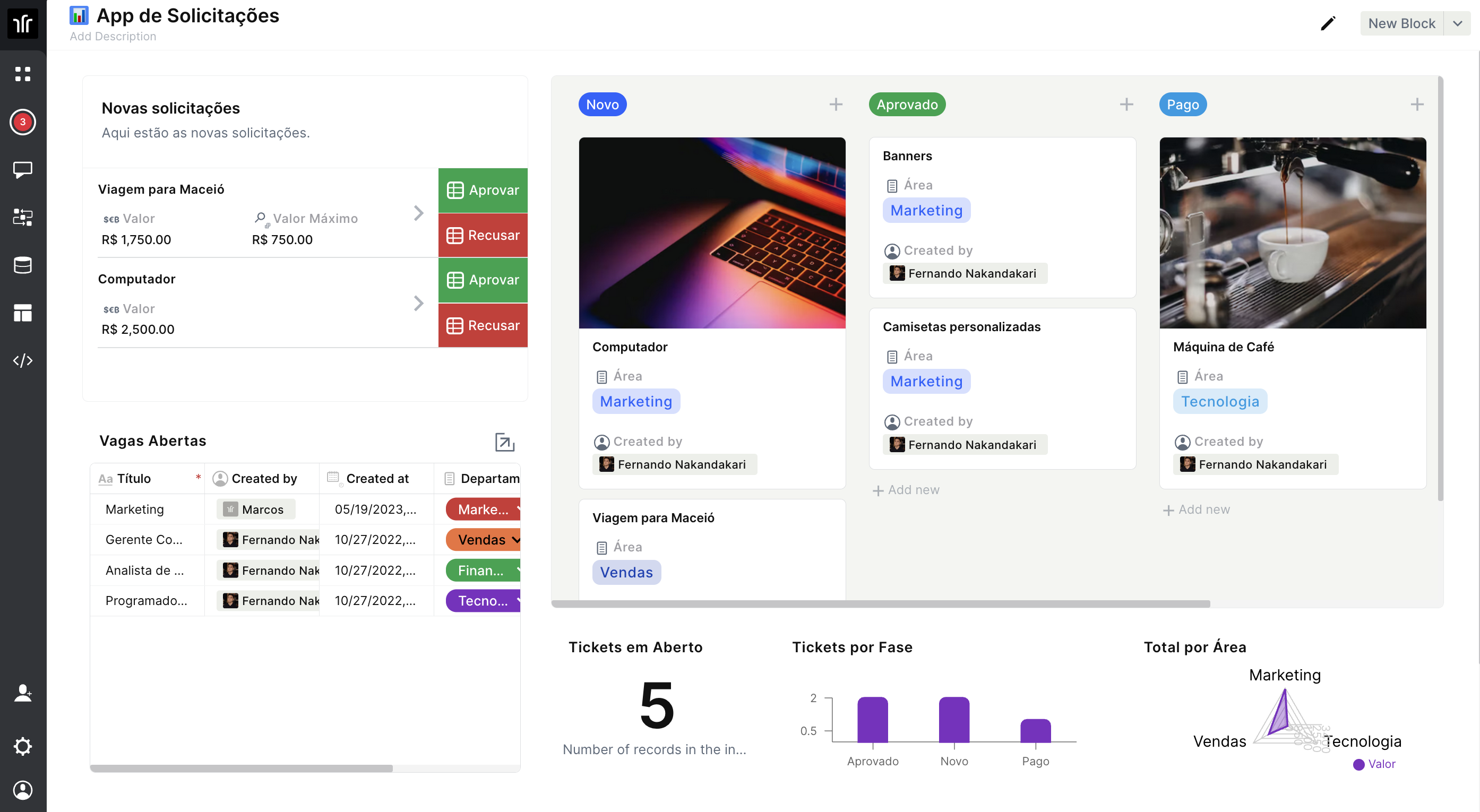Open the chat messages sidebar icon

pos(22,169)
